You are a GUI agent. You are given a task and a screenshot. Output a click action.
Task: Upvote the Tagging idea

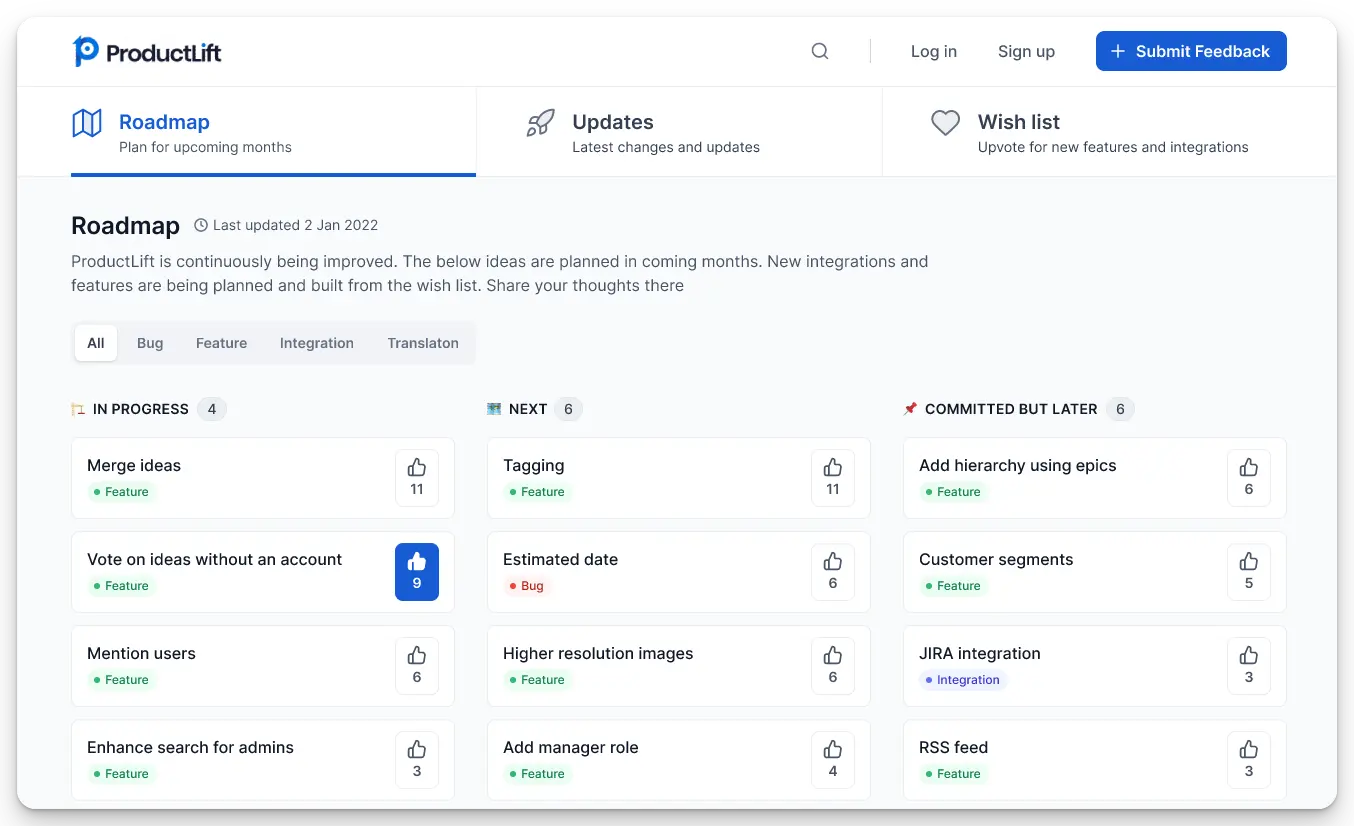point(832,477)
